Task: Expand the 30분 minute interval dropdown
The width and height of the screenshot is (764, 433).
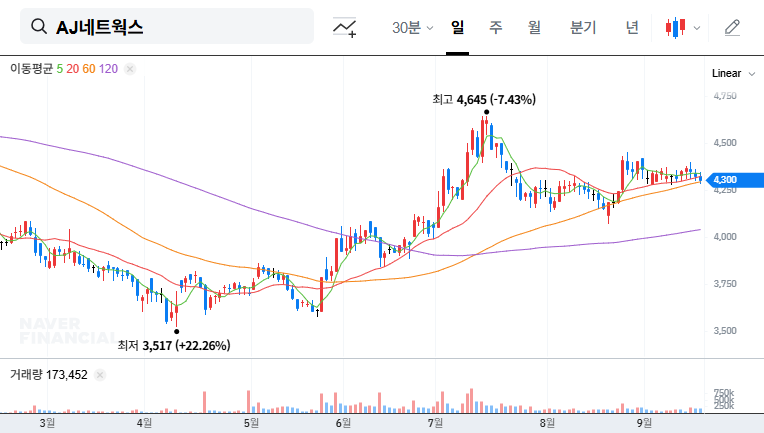Action: (412, 27)
